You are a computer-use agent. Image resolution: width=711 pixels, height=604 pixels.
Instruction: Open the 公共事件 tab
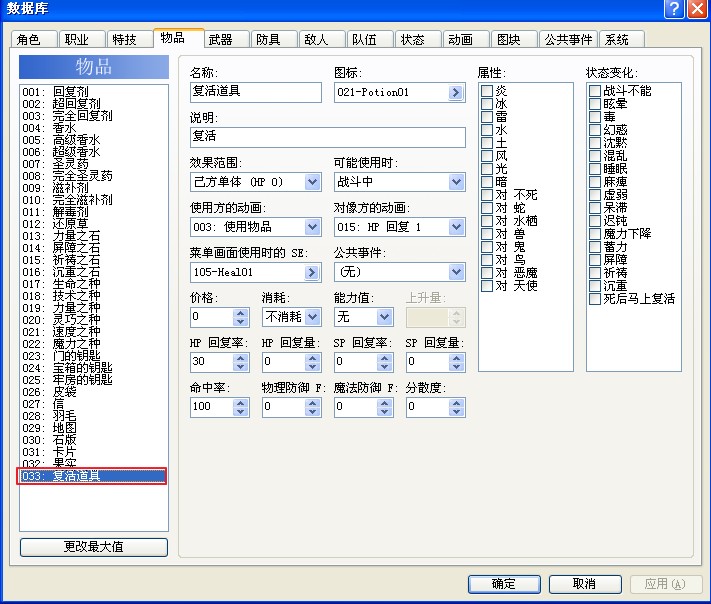coord(569,39)
